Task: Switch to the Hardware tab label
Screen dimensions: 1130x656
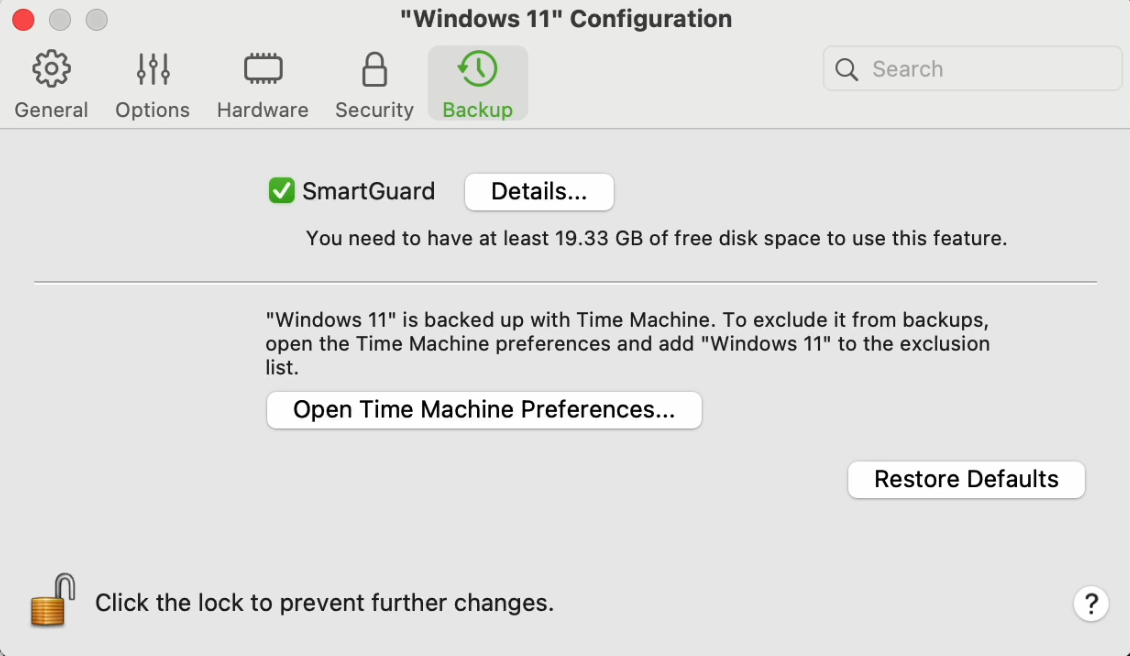Action: pos(263,110)
